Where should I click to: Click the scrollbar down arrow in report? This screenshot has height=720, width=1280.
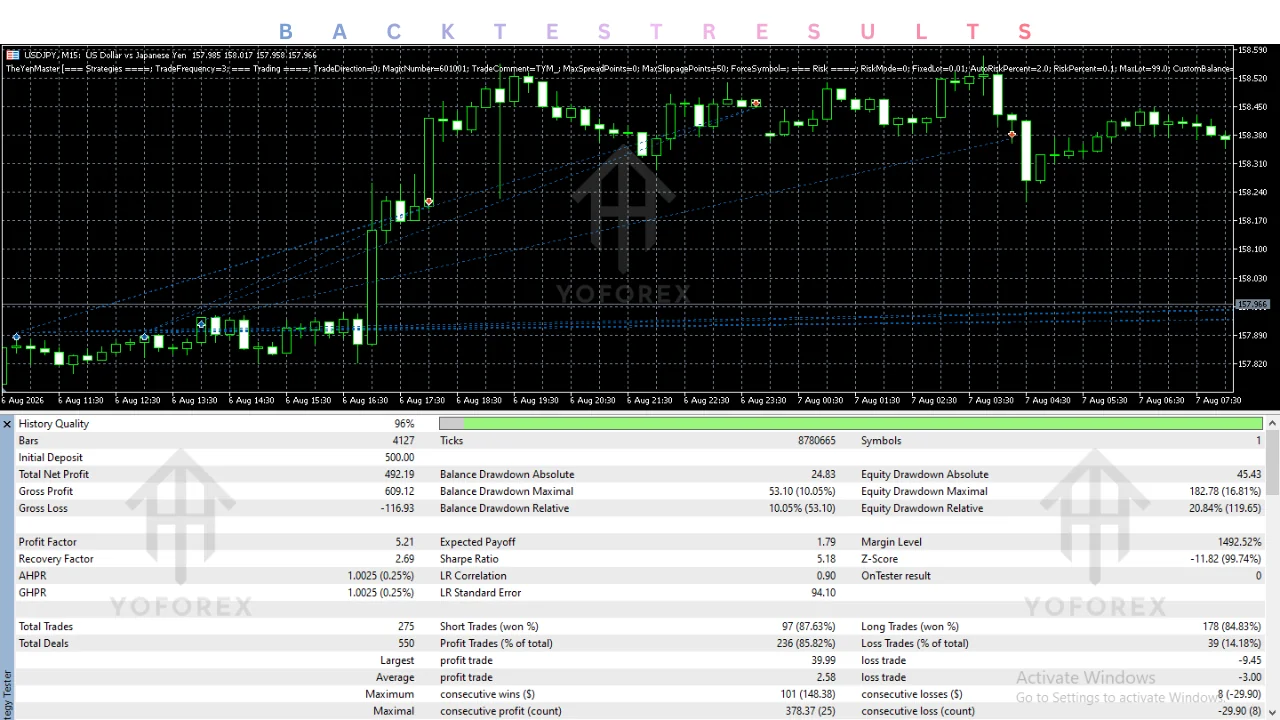tap(1272, 712)
